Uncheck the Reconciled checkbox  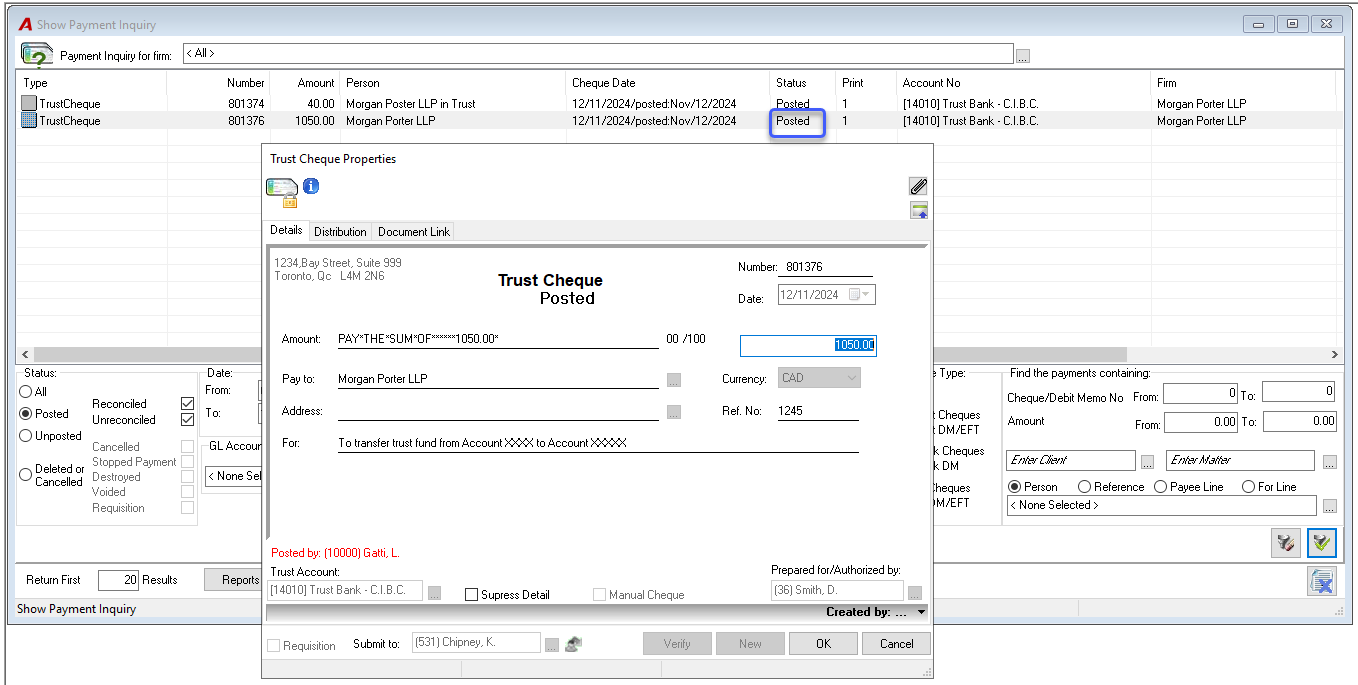187,404
